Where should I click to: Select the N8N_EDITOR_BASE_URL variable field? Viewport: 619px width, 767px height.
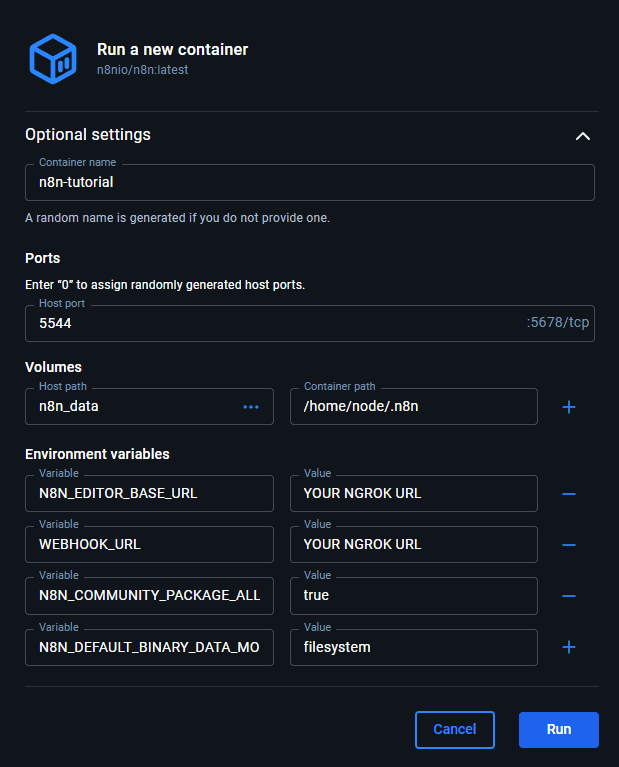149,494
